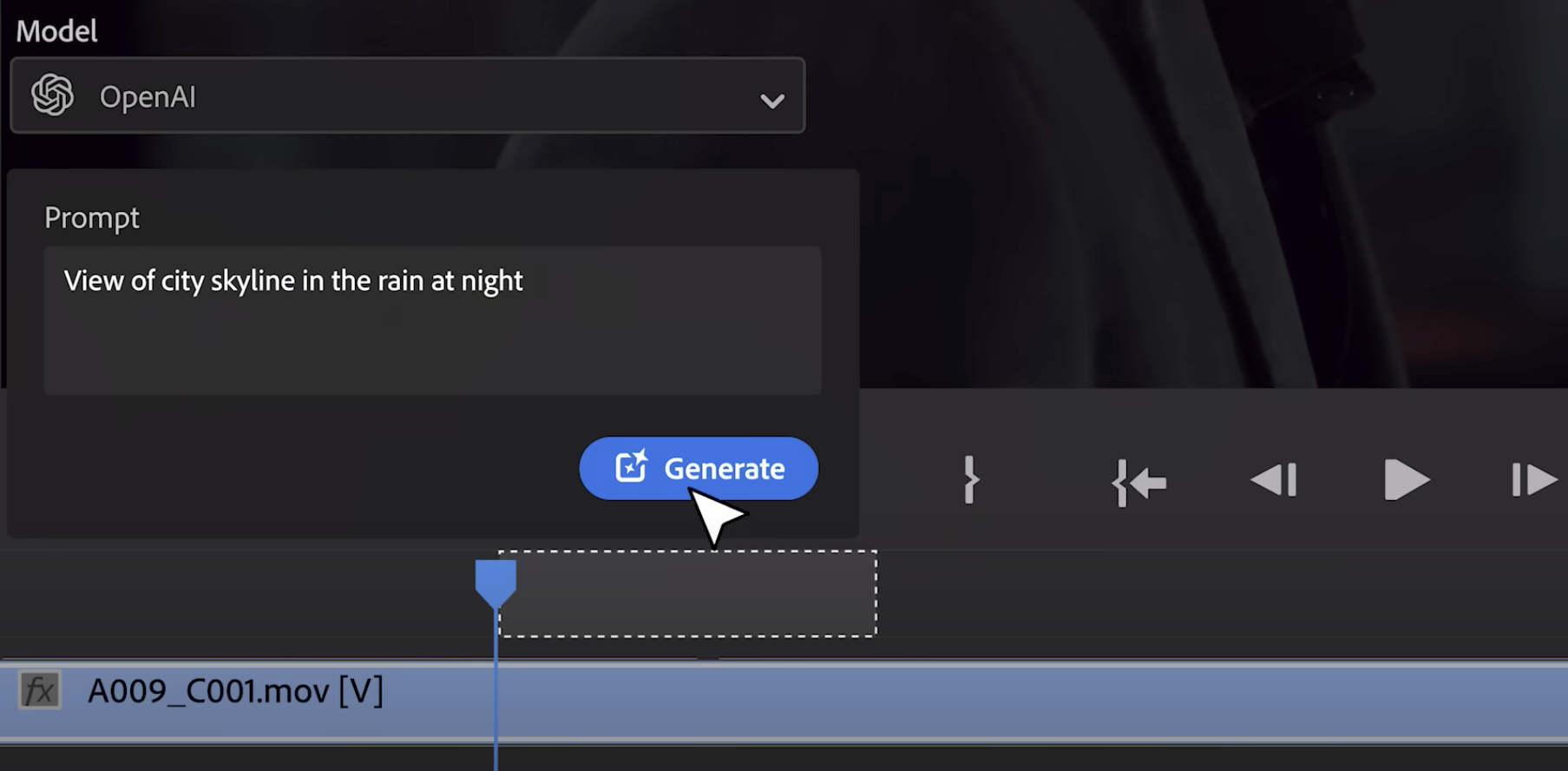This screenshot has width=1568, height=771.
Task: Click the blue playhead marker
Action: pyautogui.click(x=495, y=581)
